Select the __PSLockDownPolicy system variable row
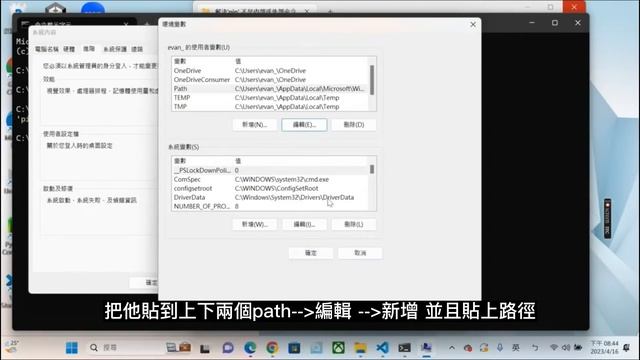This screenshot has height=360, width=640. (270, 170)
